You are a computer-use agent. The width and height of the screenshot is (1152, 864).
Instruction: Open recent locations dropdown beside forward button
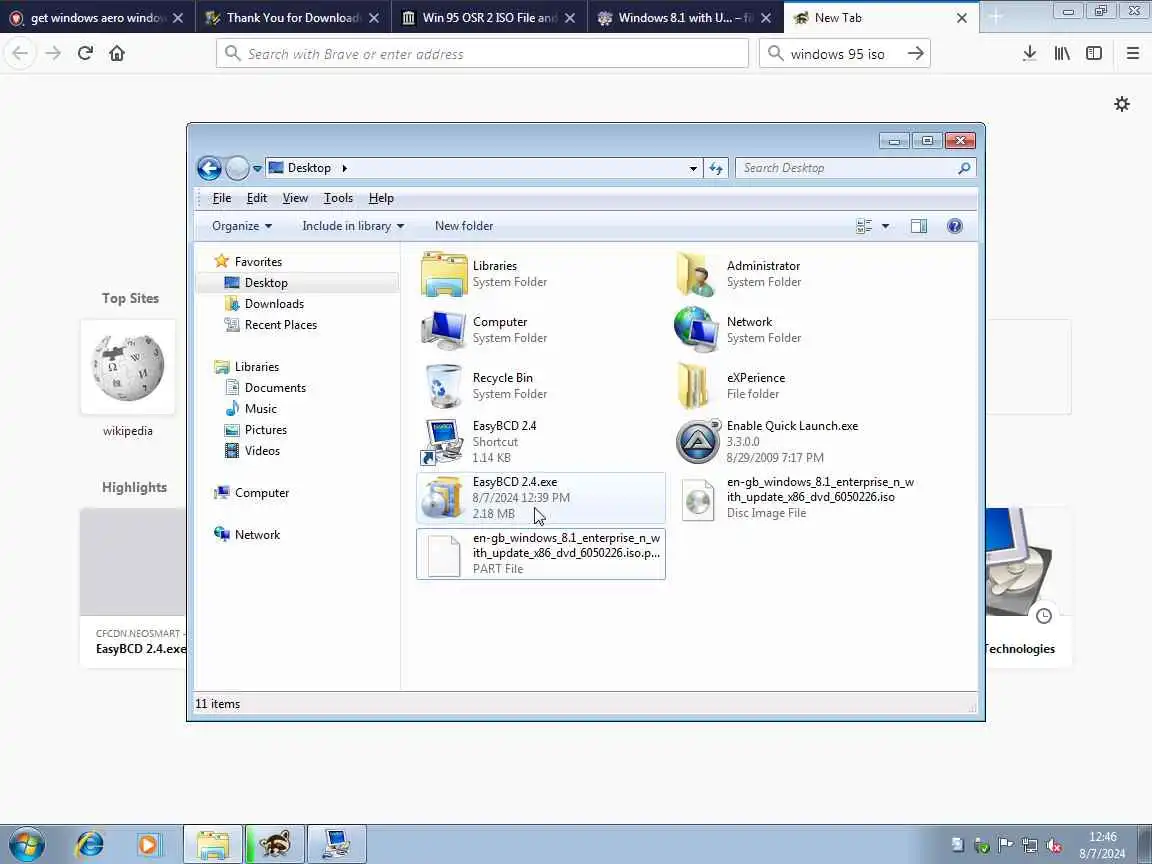257,168
